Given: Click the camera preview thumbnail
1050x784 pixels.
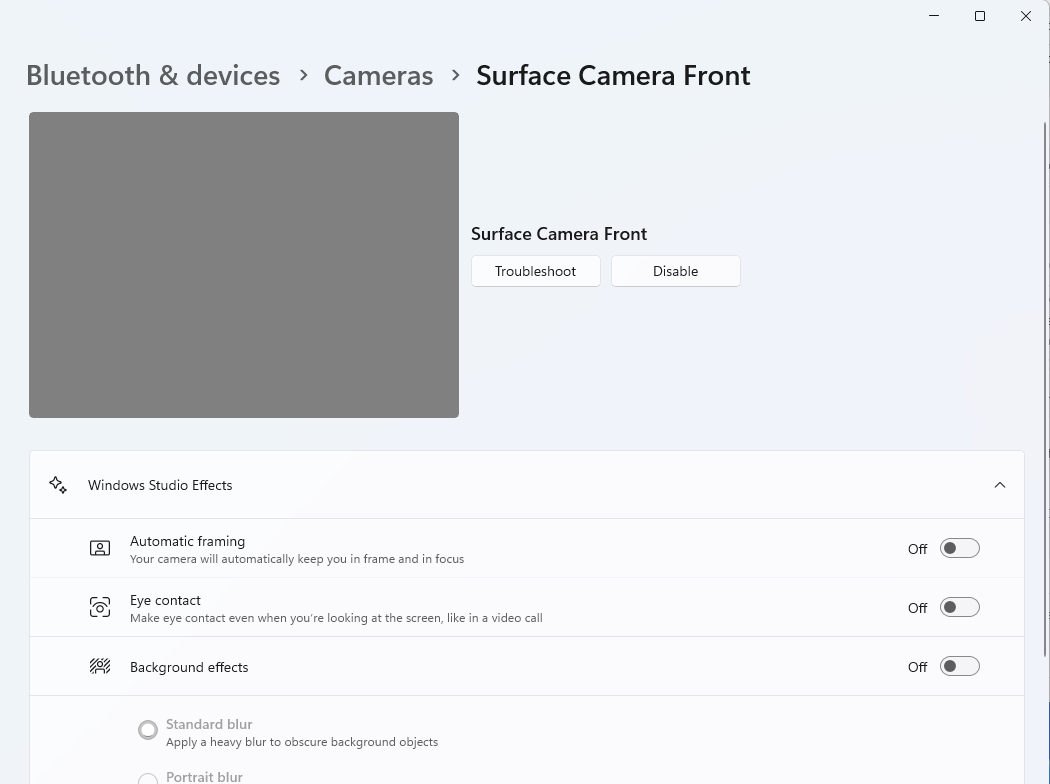Looking at the screenshot, I should [x=244, y=265].
